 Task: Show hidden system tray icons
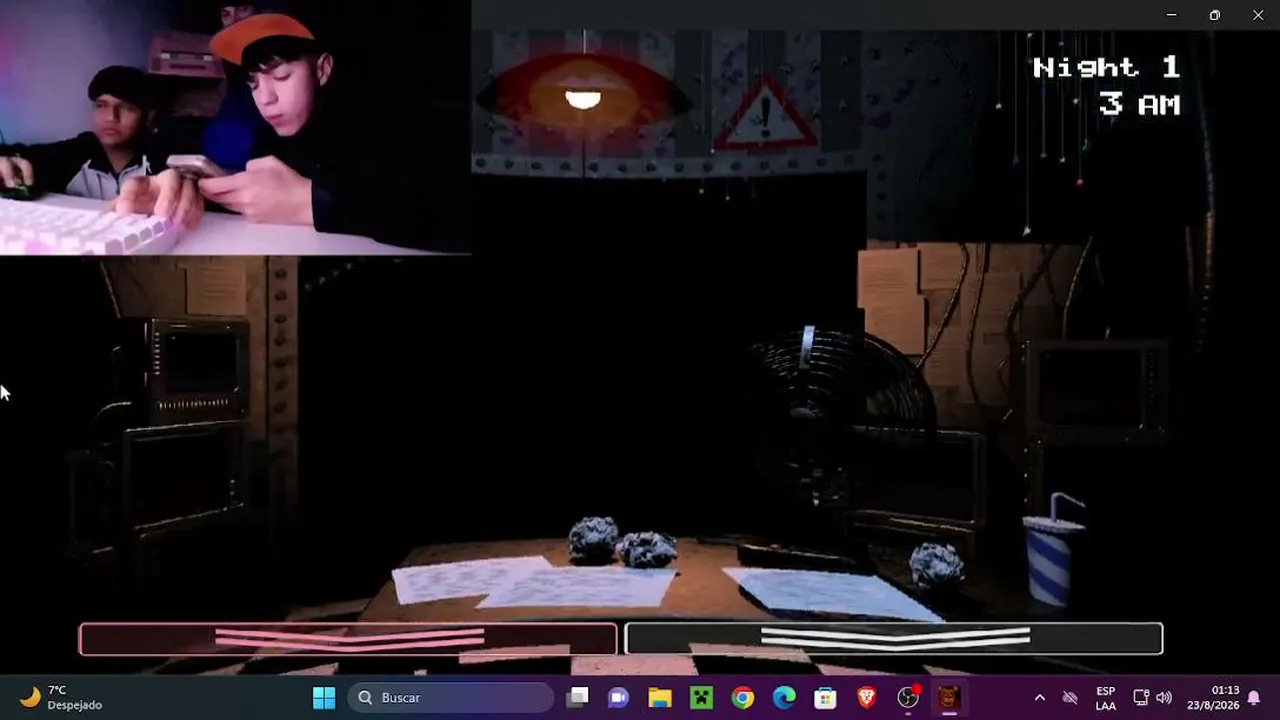click(x=1039, y=698)
